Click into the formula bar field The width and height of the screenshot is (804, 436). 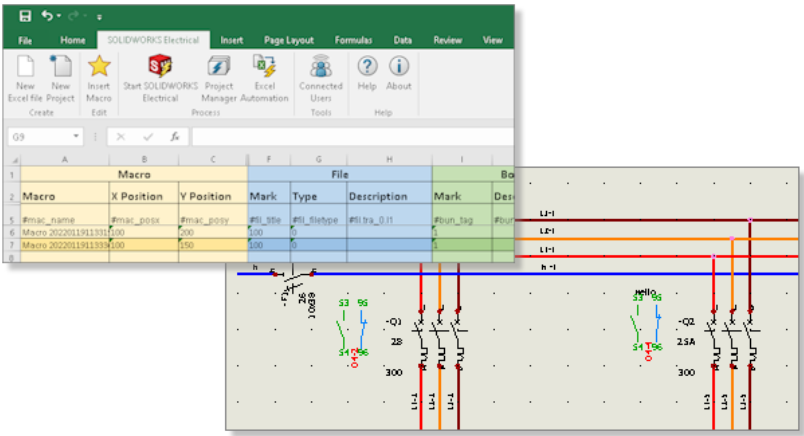tap(353, 137)
